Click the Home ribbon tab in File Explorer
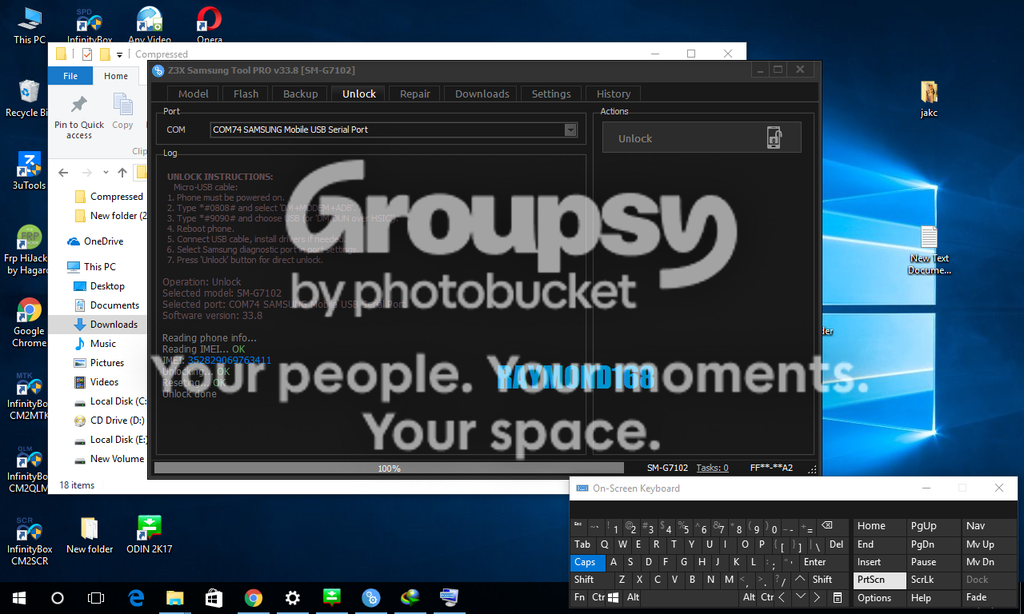Screen dimensions: 1024x614 click(x=116, y=76)
